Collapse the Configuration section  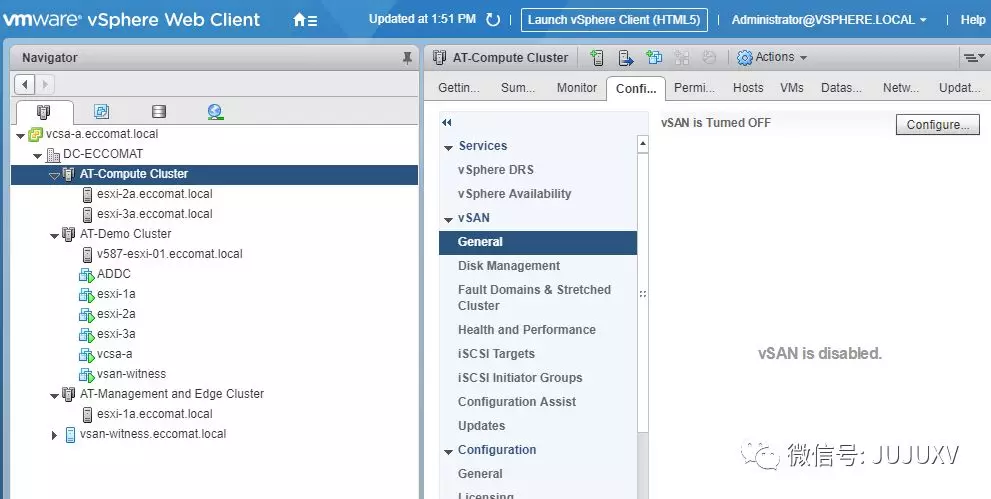tap(448, 452)
